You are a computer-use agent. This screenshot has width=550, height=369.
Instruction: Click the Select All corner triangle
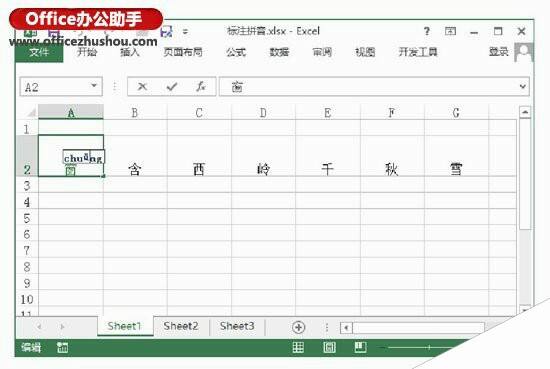(x=31, y=113)
